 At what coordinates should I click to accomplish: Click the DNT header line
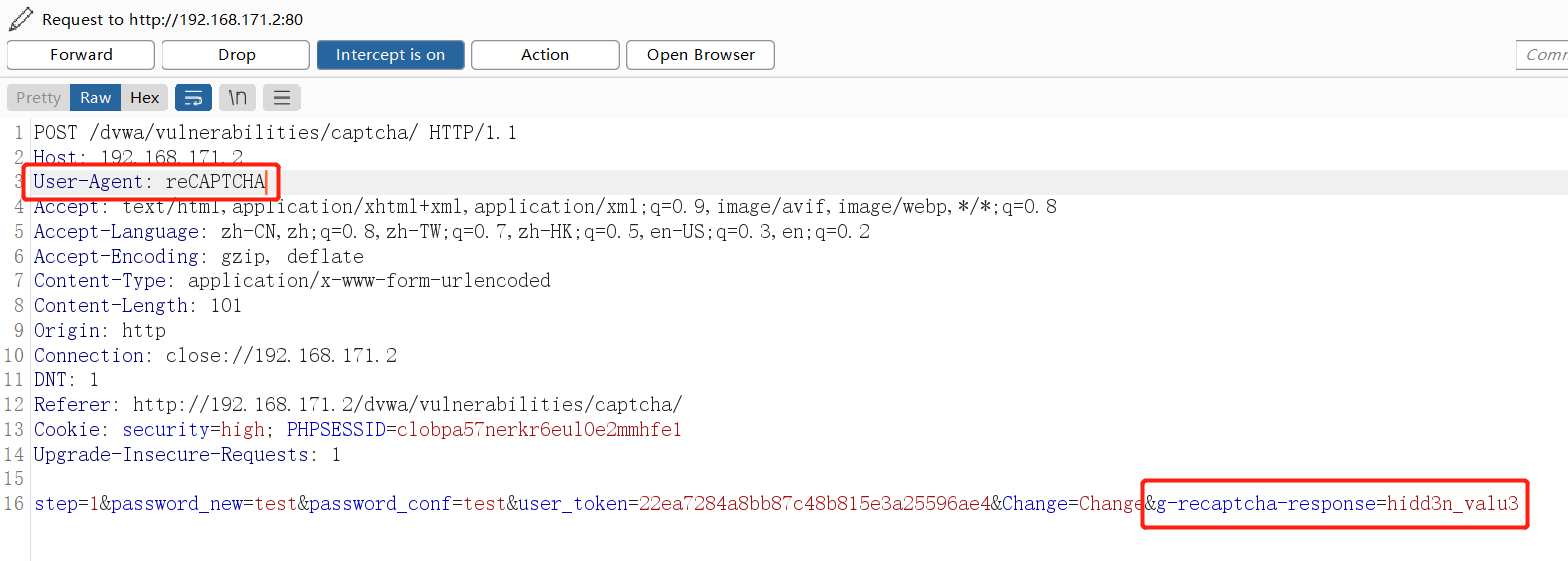click(x=66, y=380)
